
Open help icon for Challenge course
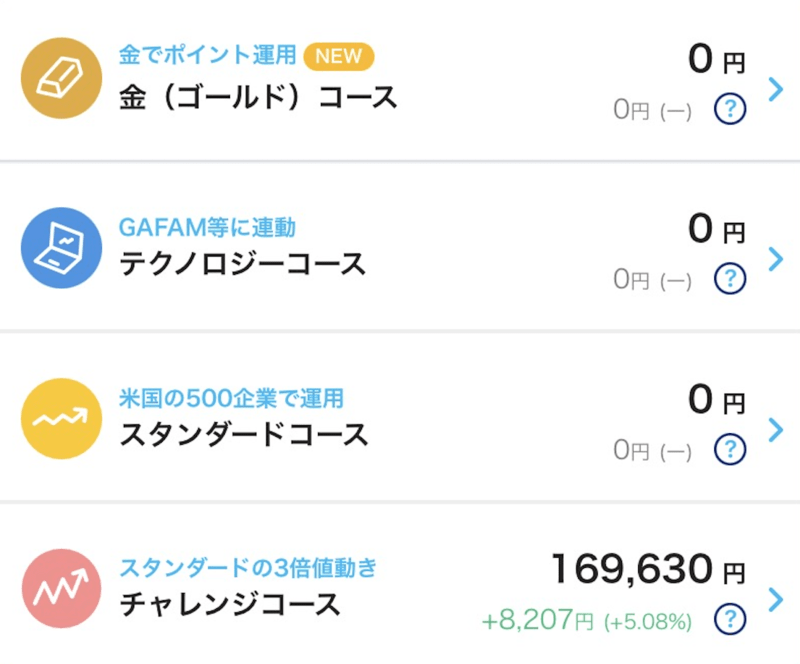[x=730, y=619]
